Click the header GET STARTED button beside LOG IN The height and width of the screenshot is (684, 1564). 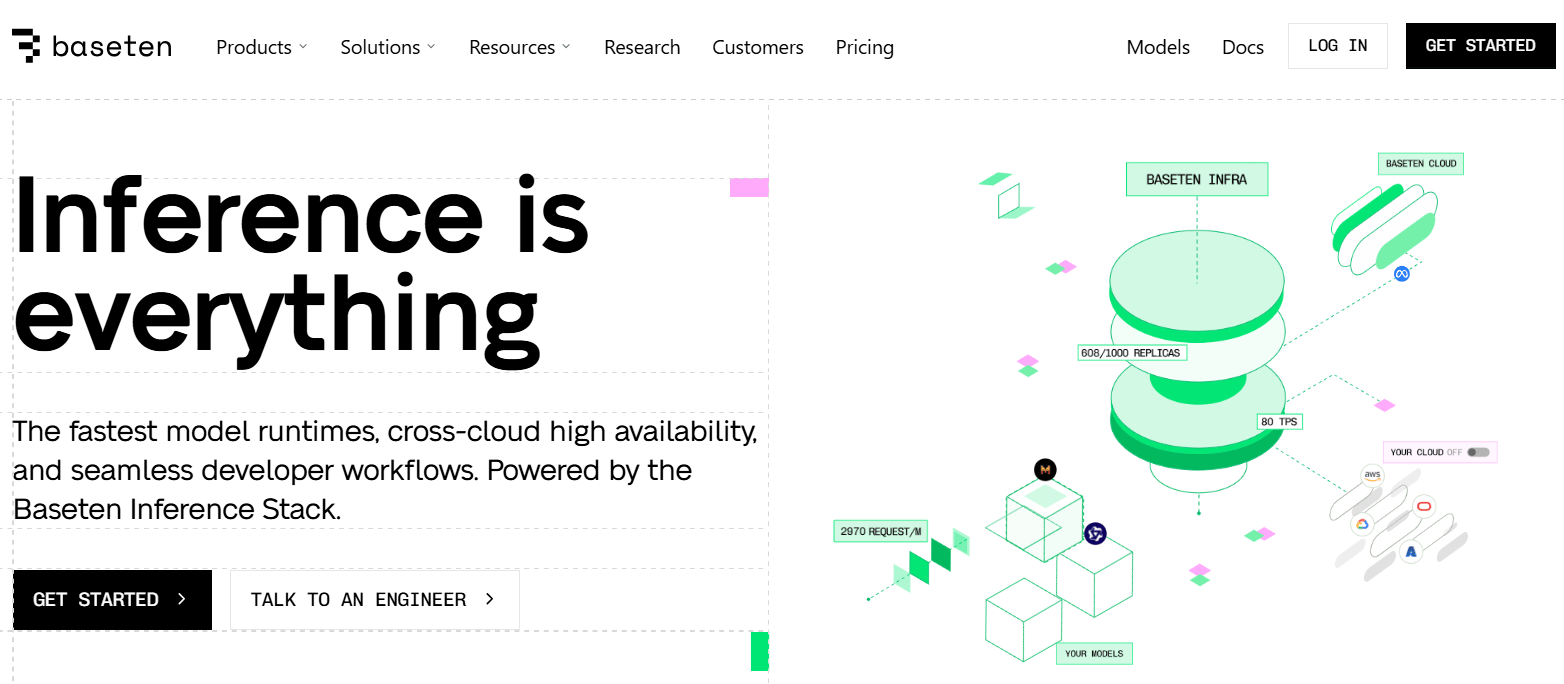1481,46
